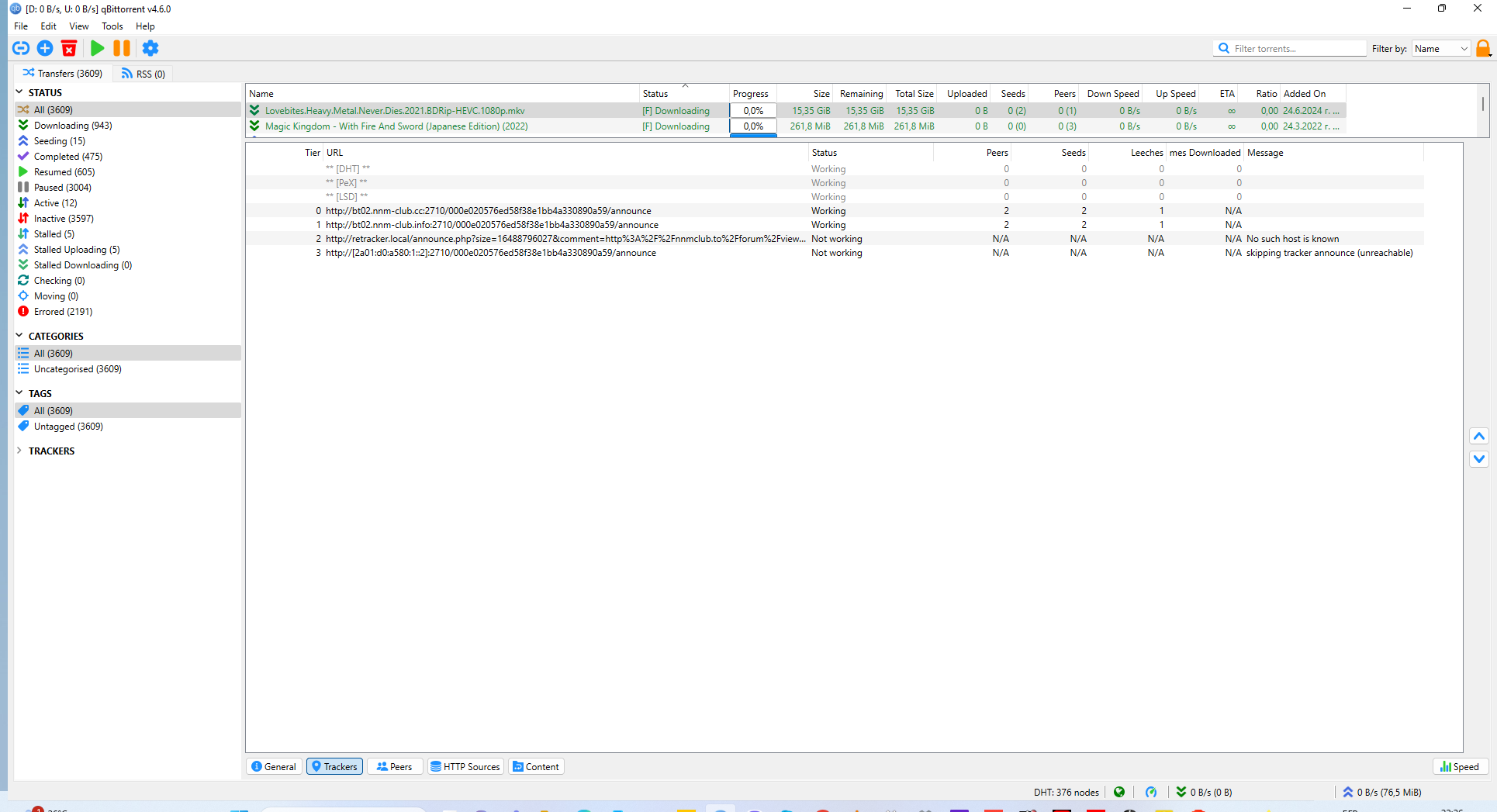The width and height of the screenshot is (1497, 812).
Task: Select All (3609) under CATEGORIES
Action: 128,354
